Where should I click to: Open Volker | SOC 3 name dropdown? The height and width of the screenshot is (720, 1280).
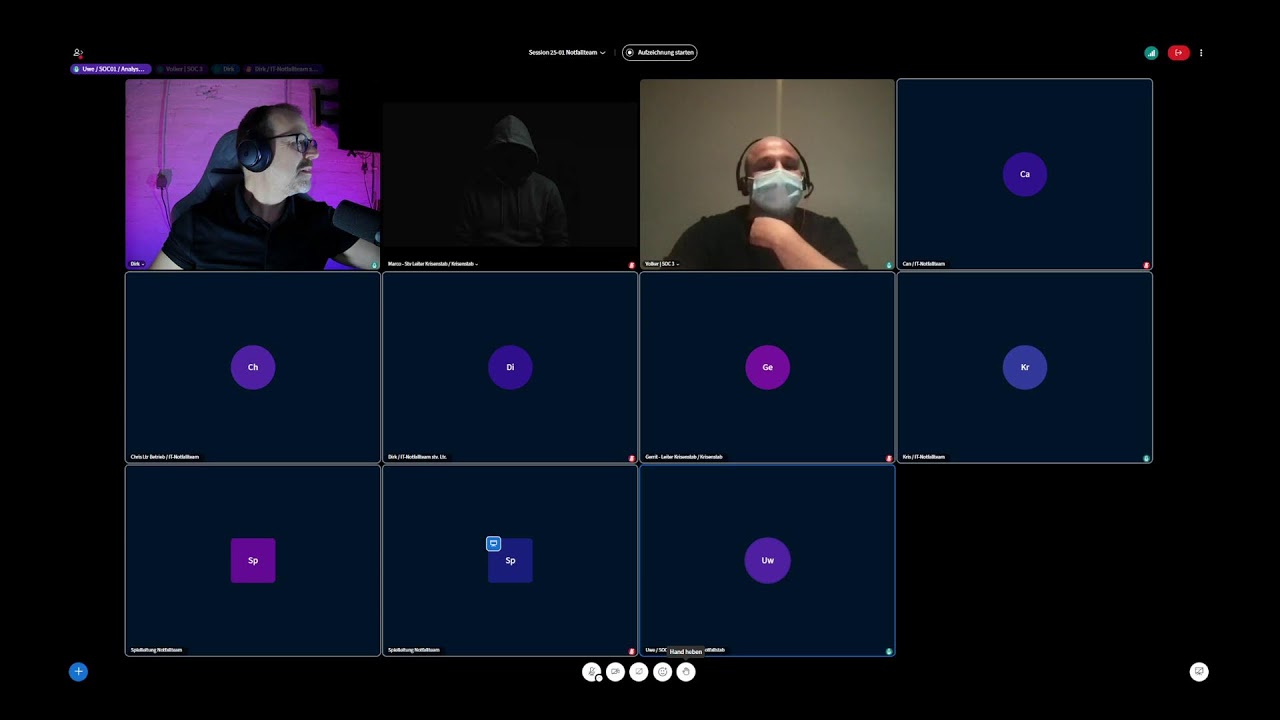(x=662, y=264)
